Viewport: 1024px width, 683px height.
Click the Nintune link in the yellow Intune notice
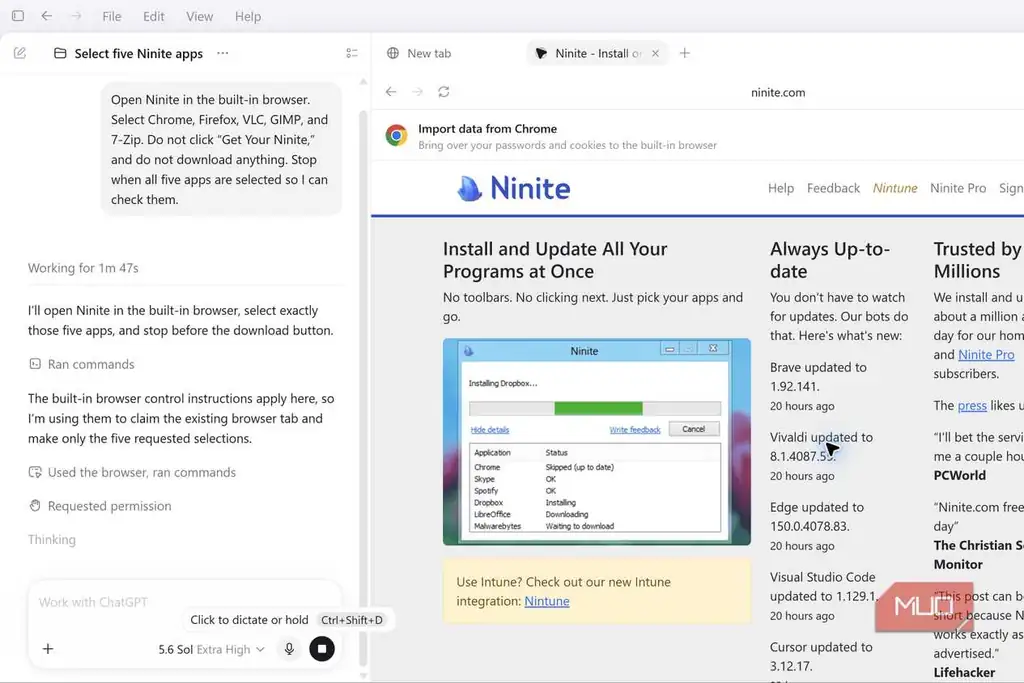(547, 601)
